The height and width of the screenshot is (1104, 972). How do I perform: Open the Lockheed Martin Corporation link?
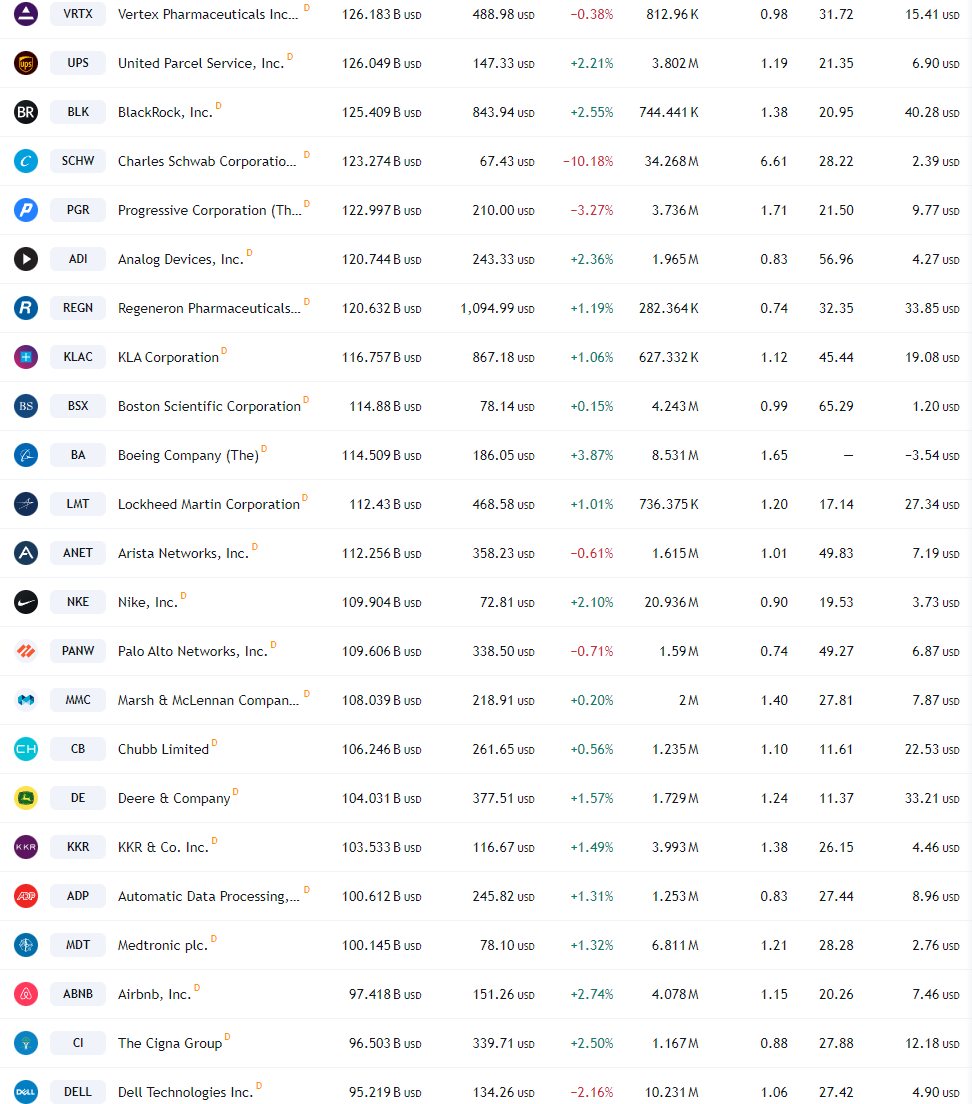[209, 505]
